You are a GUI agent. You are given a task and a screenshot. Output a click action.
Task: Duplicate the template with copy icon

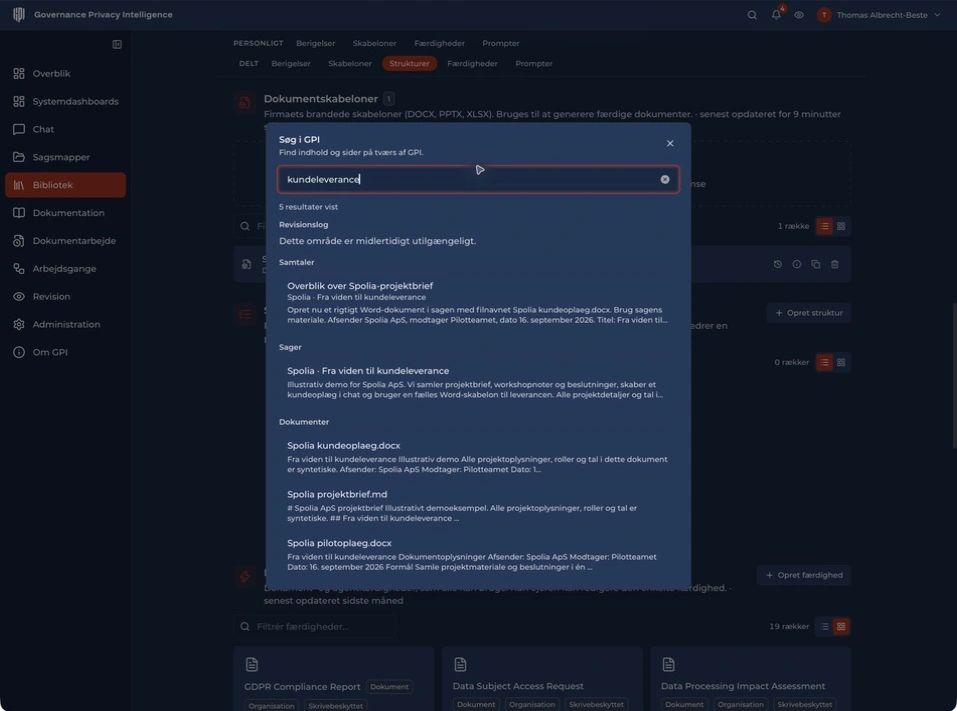[815, 264]
